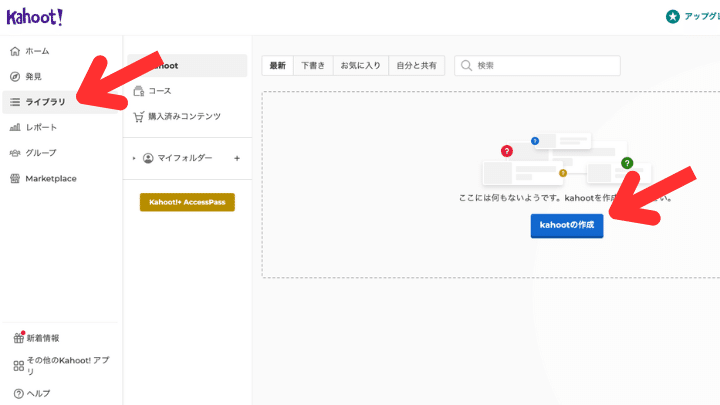
Task: Click the 新着情報 gift icon
Action: point(18,338)
